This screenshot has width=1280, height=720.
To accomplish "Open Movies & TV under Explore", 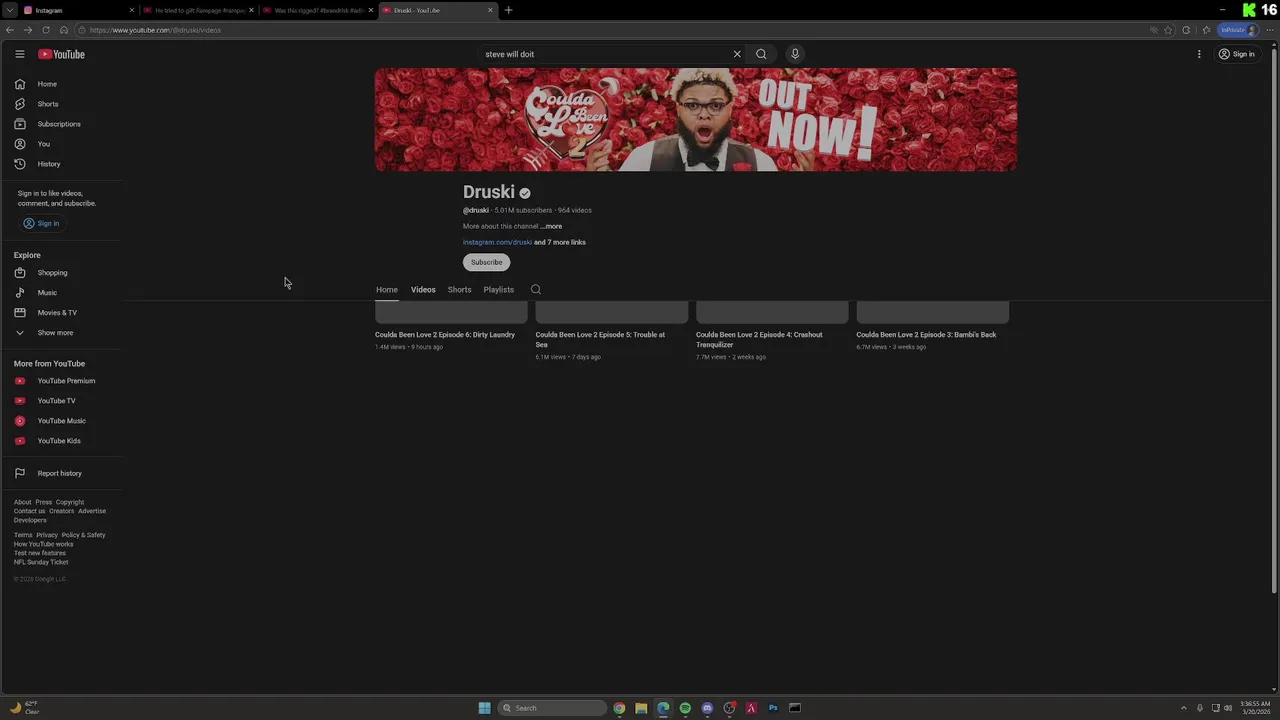I will [x=60, y=313].
